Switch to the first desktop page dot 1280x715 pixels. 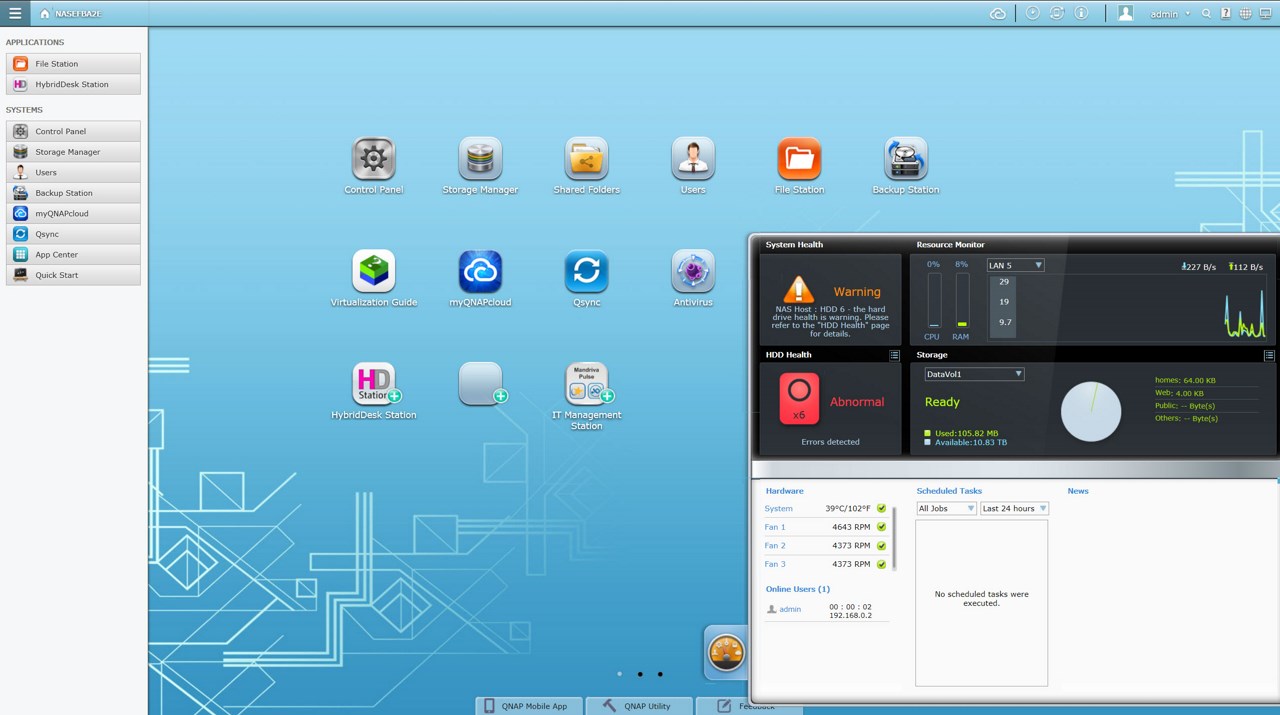[x=620, y=674]
